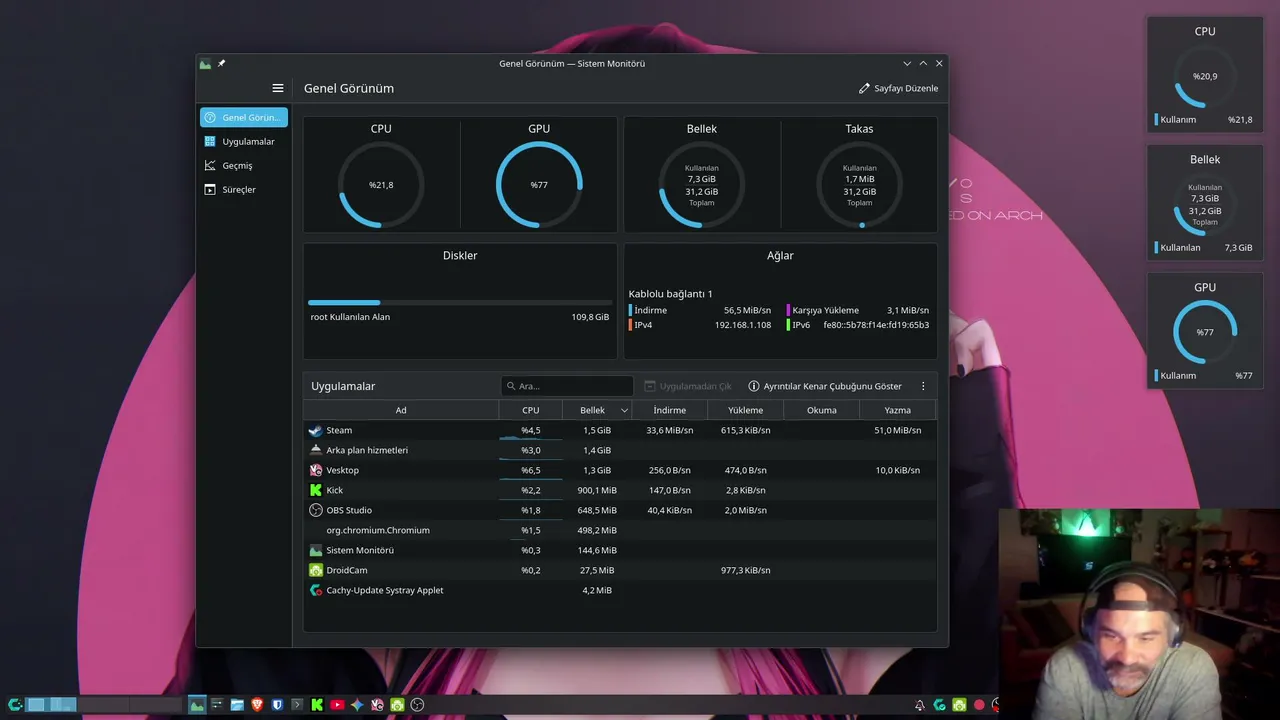Image resolution: width=1280 pixels, height=720 pixels.
Task: Switch to Genel Görünüm page in sidebar
Action: click(x=244, y=117)
